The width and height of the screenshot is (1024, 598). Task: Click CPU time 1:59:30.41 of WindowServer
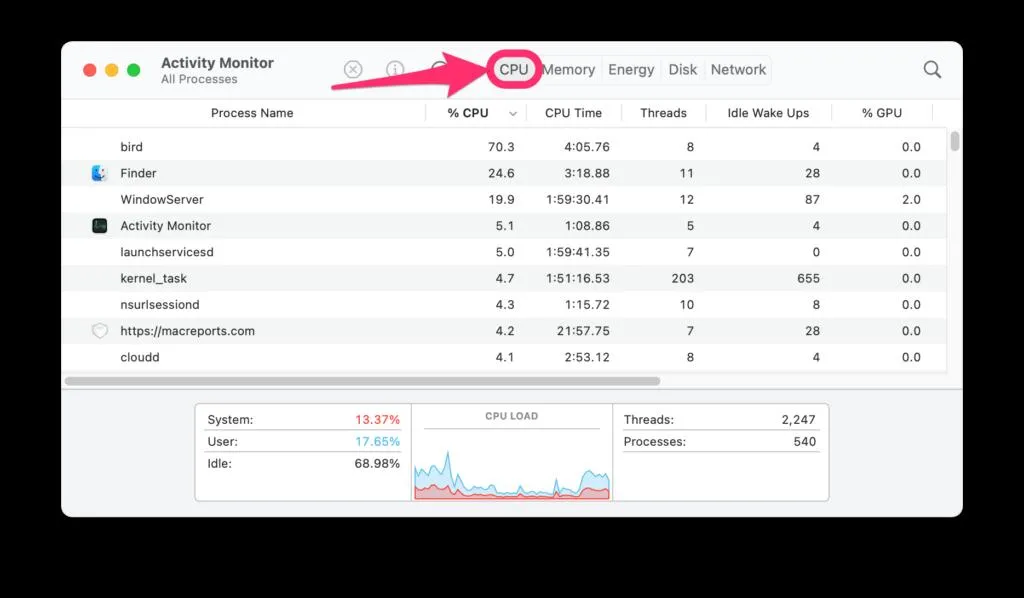coord(577,200)
